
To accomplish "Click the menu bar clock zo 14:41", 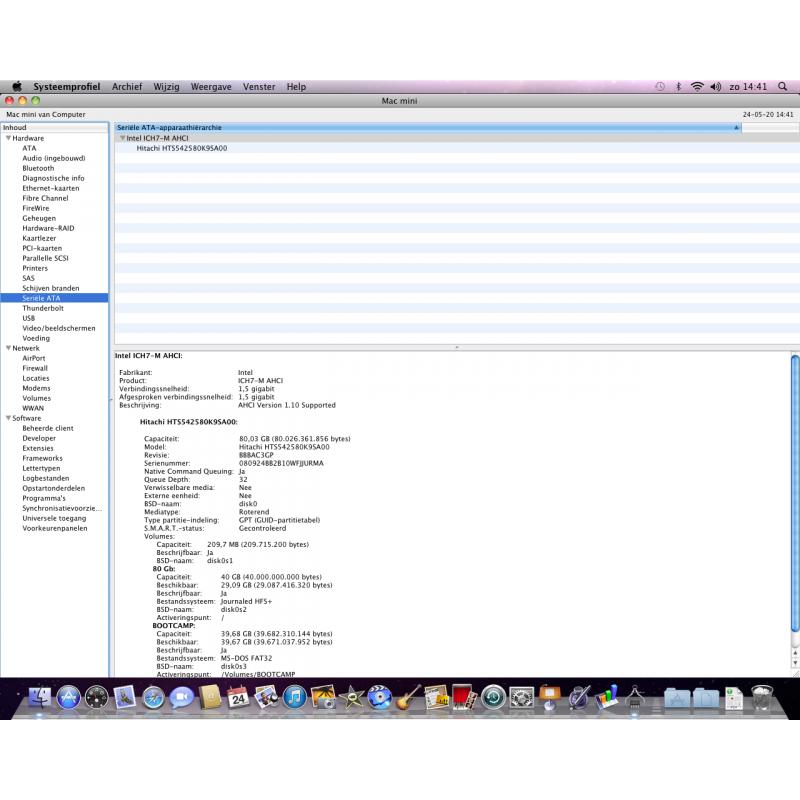I will click(748, 86).
